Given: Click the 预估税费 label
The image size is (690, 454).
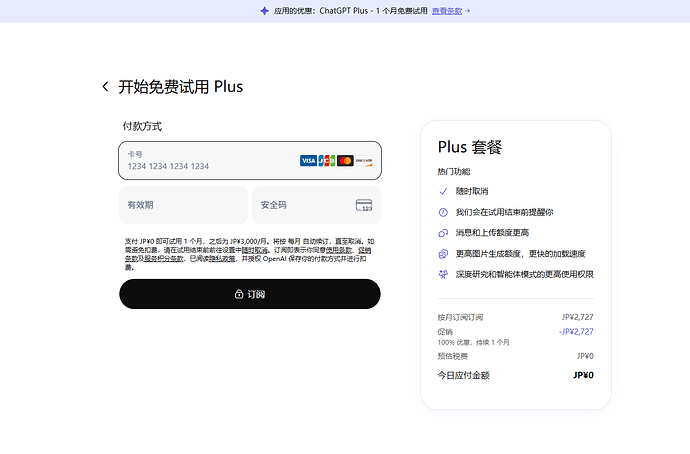Looking at the screenshot, I should point(452,356).
